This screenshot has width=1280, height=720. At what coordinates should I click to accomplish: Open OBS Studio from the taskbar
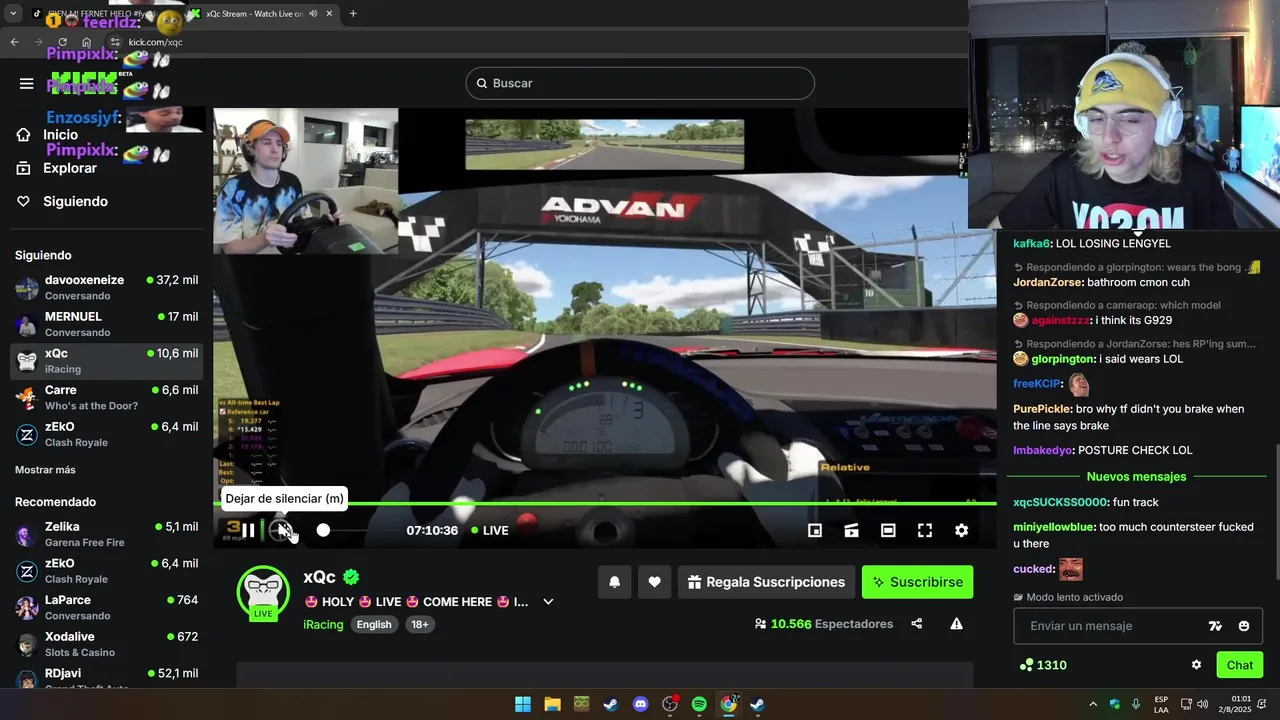pyautogui.click(x=670, y=704)
